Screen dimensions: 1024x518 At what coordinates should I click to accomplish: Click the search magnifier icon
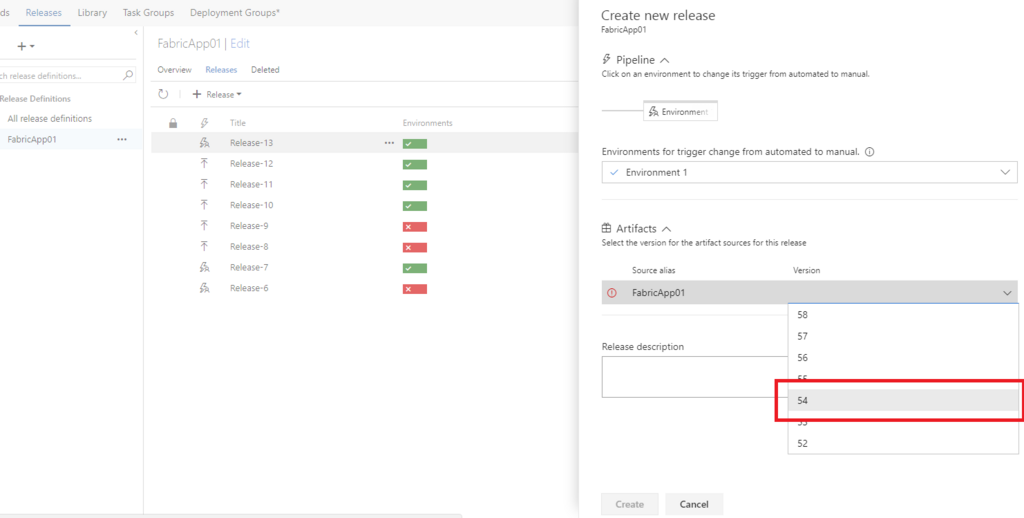tap(128, 75)
